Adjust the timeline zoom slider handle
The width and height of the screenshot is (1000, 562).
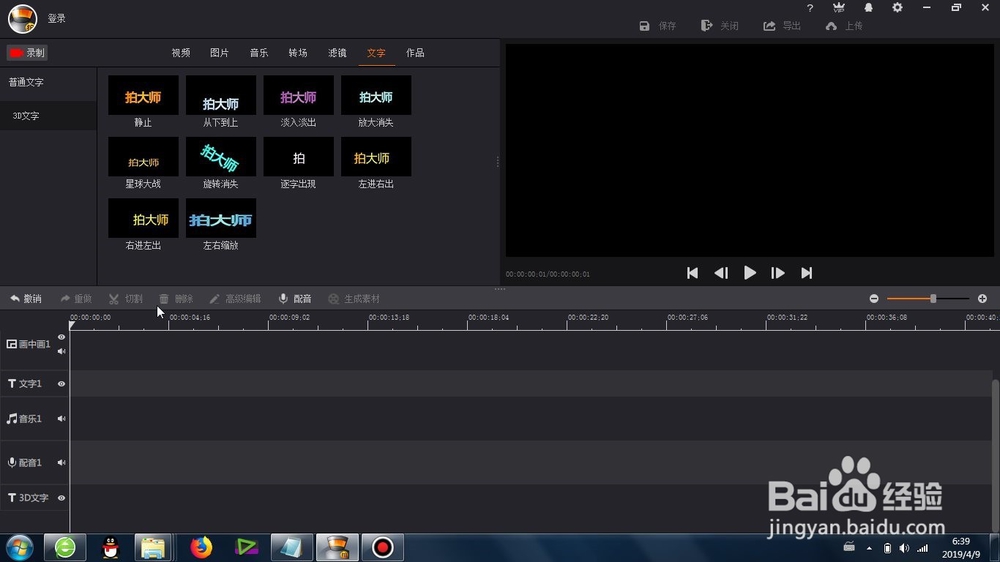[933, 299]
